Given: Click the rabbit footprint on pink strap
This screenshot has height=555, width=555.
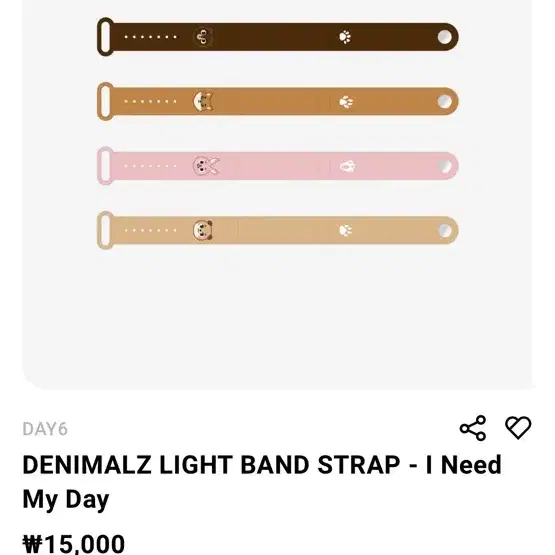Looking at the screenshot, I should (x=348, y=166).
